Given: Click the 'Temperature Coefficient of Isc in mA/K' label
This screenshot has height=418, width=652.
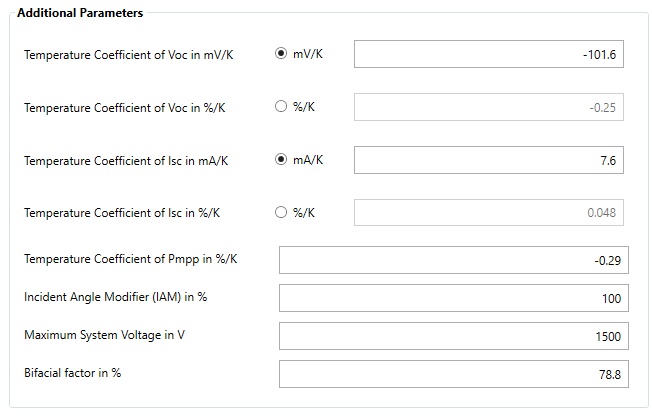Looking at the screenshot, I should tap(126, 160).
